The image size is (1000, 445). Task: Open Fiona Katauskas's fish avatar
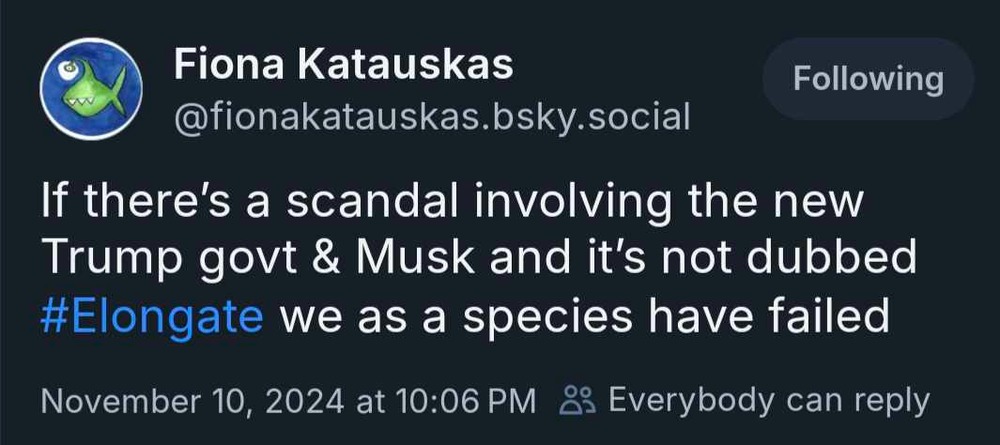(88, 87)
